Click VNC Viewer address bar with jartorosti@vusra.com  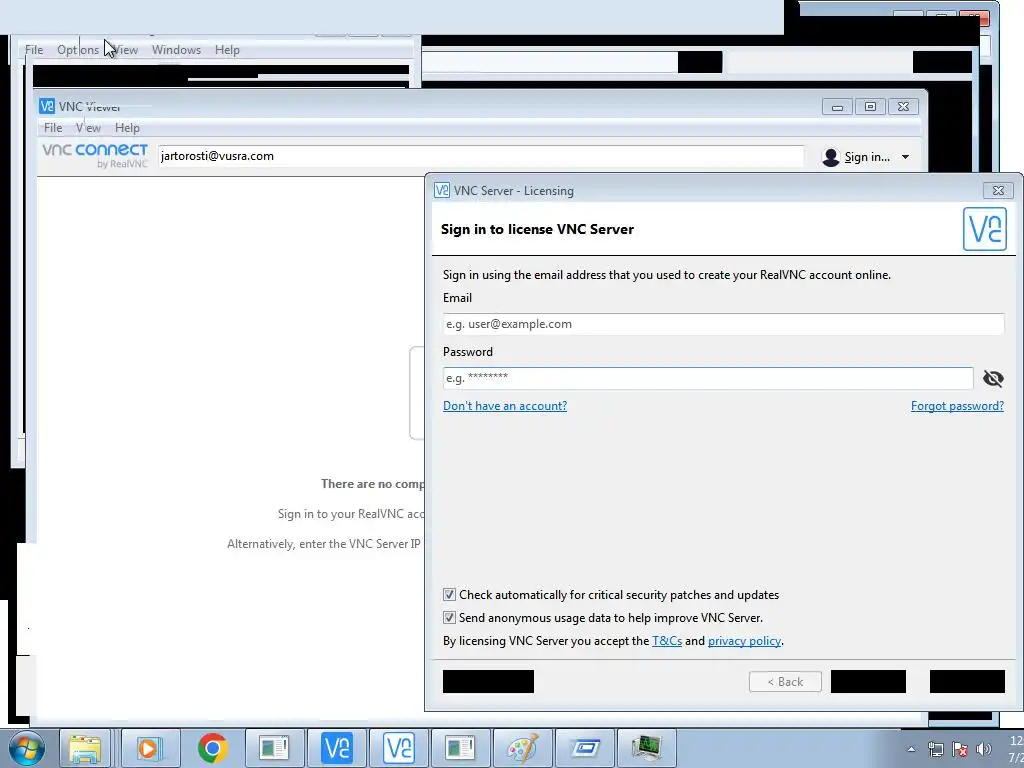[481, 156]
